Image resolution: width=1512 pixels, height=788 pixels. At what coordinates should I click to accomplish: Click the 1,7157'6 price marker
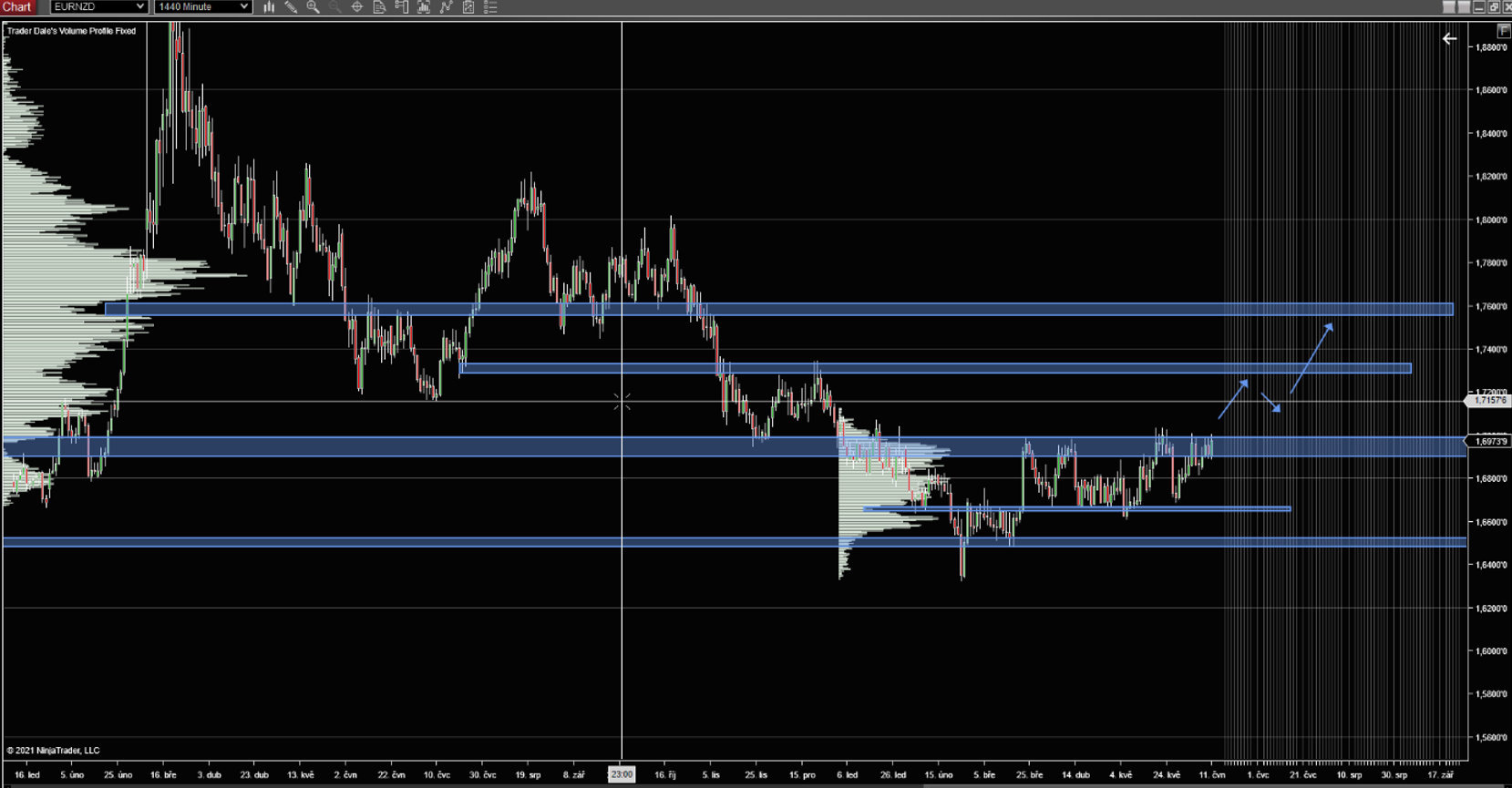[1489, 401]
